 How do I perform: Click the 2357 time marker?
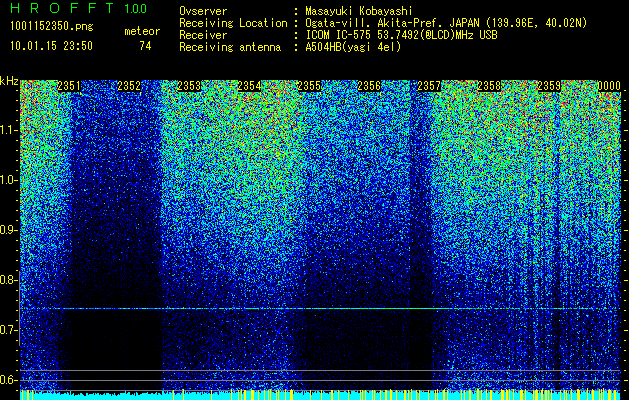tap(429, 86)
